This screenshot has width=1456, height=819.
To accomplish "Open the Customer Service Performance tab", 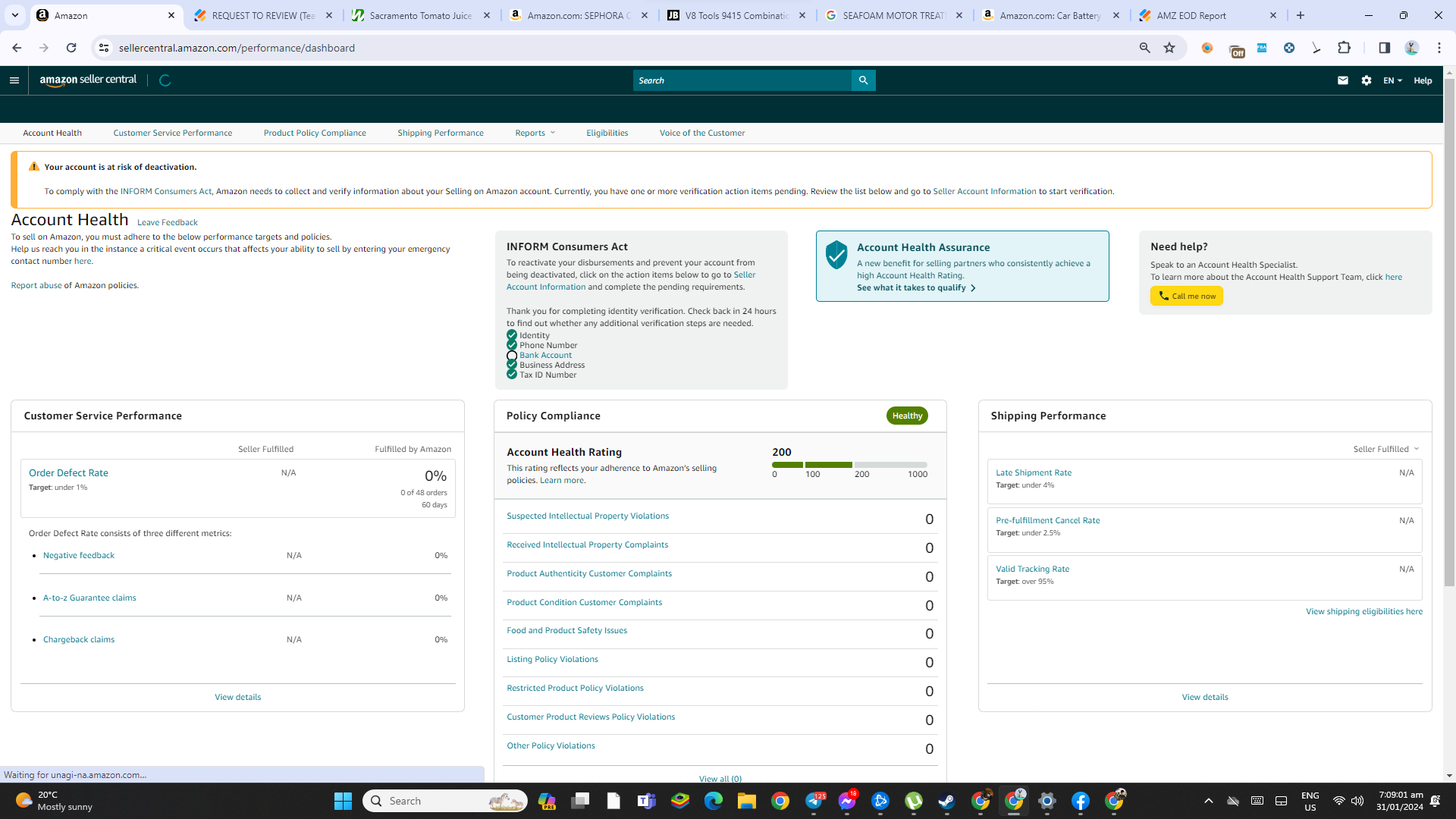I will (x=173, y=133).
